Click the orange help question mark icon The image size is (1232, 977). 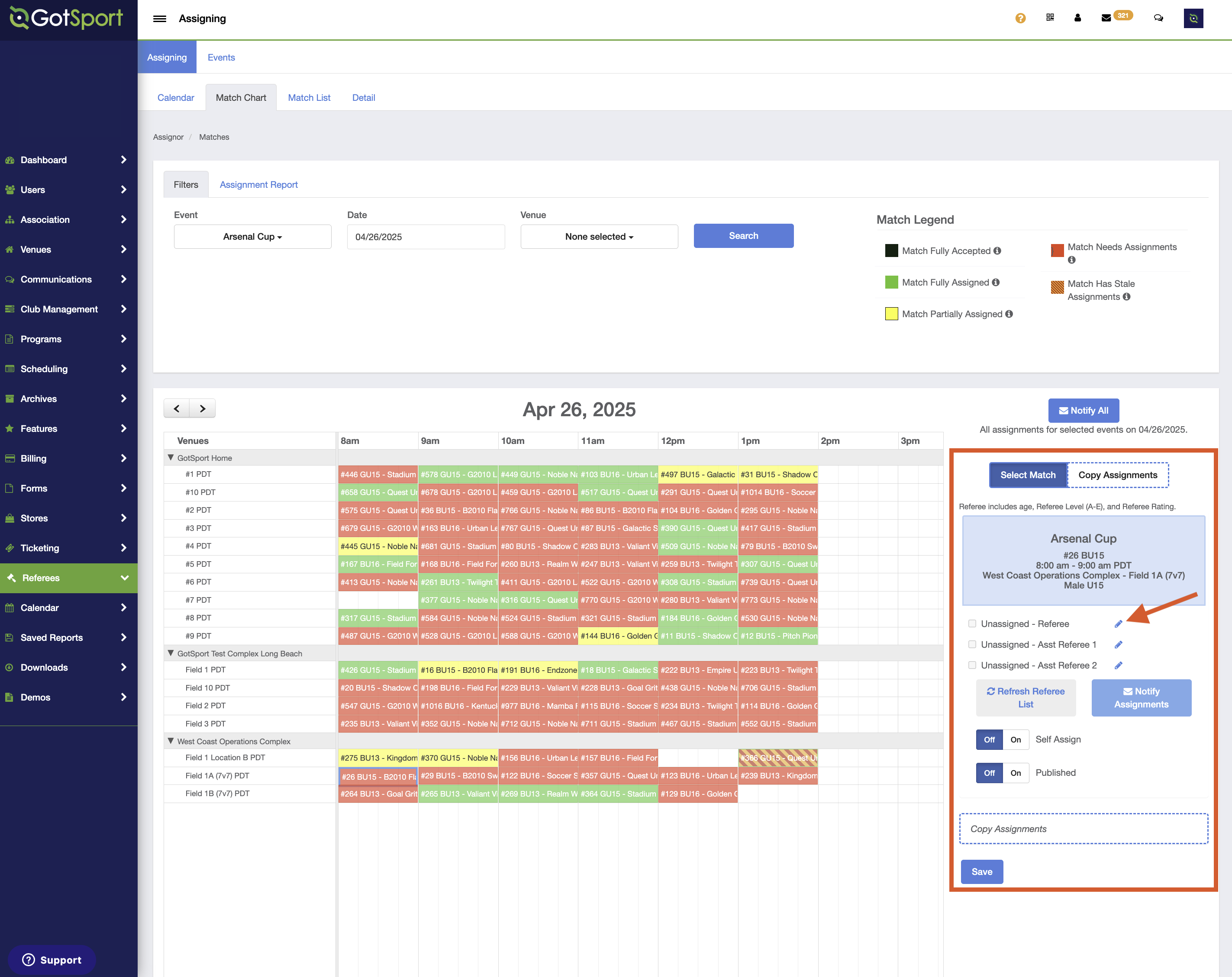pyautogui.click(x=1020, y=18)
